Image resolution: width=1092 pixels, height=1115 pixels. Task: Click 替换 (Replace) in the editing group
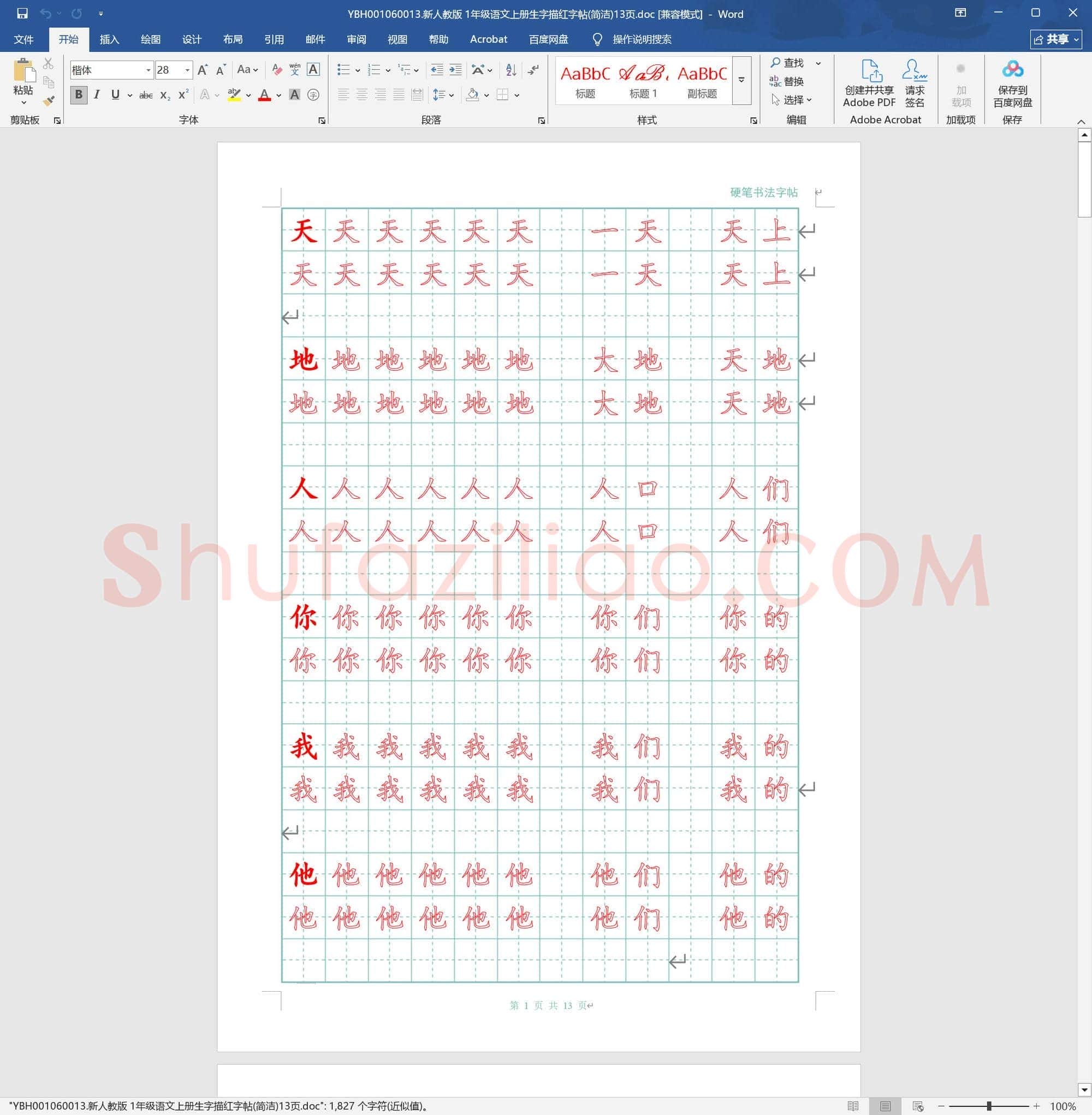click(x=787, y=81)
